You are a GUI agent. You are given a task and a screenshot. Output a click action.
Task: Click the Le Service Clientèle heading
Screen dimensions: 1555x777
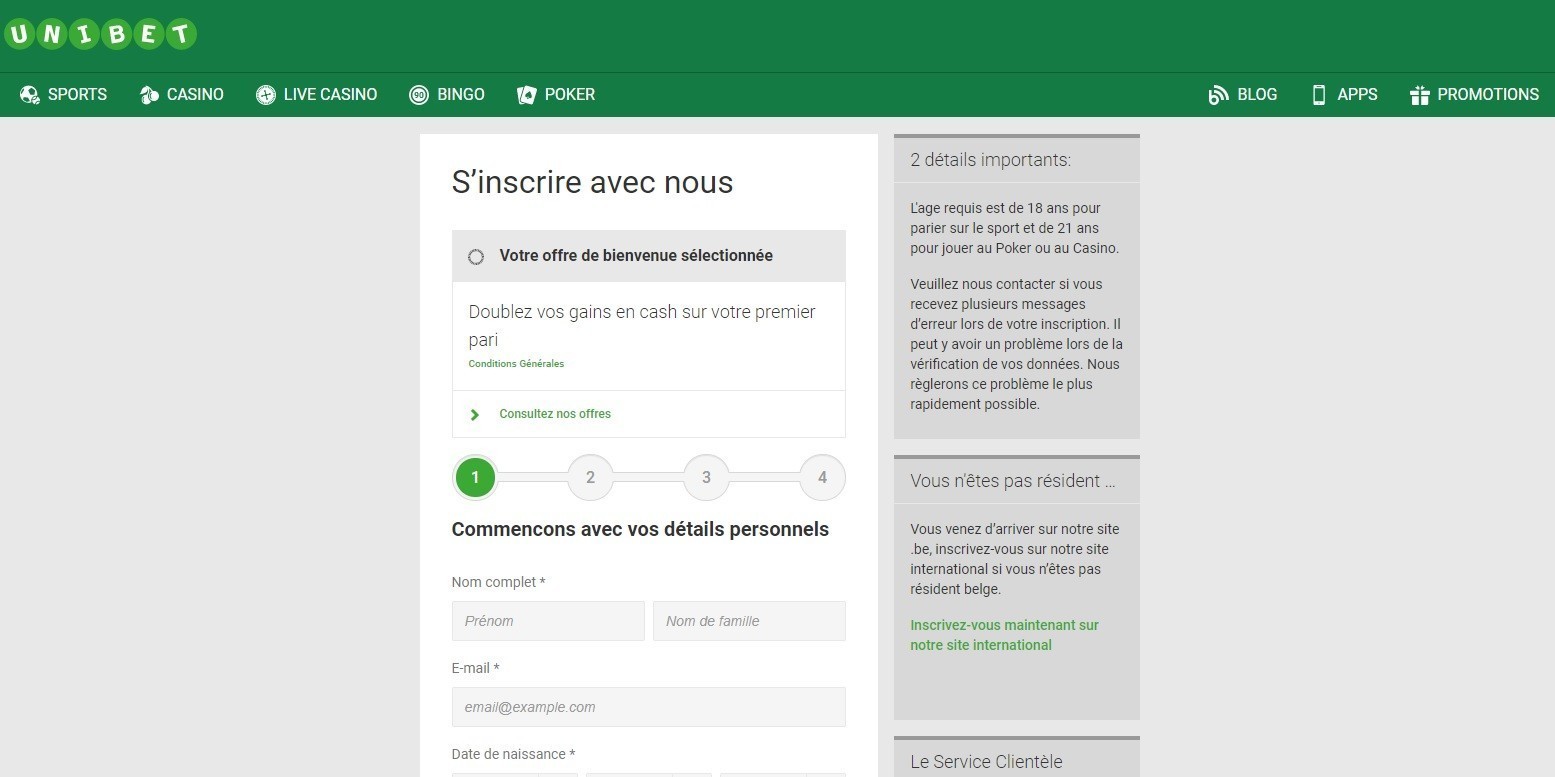coord(986,762)
